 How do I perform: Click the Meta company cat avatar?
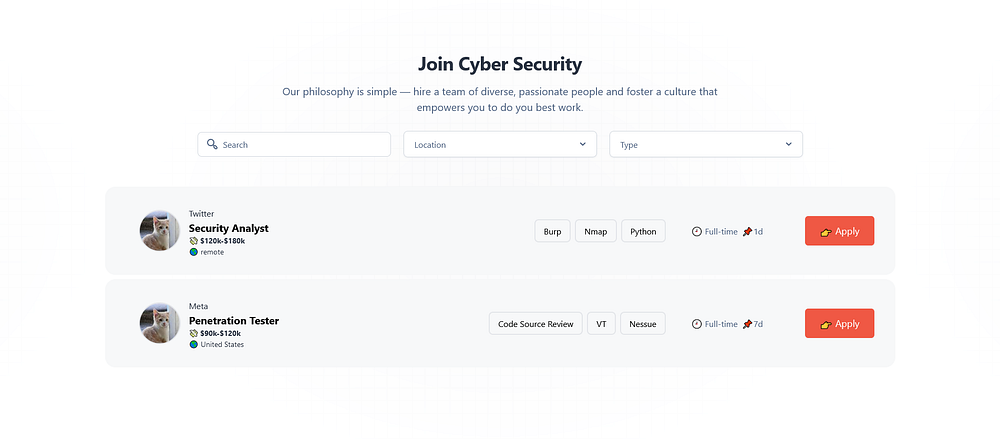(160, 323)
